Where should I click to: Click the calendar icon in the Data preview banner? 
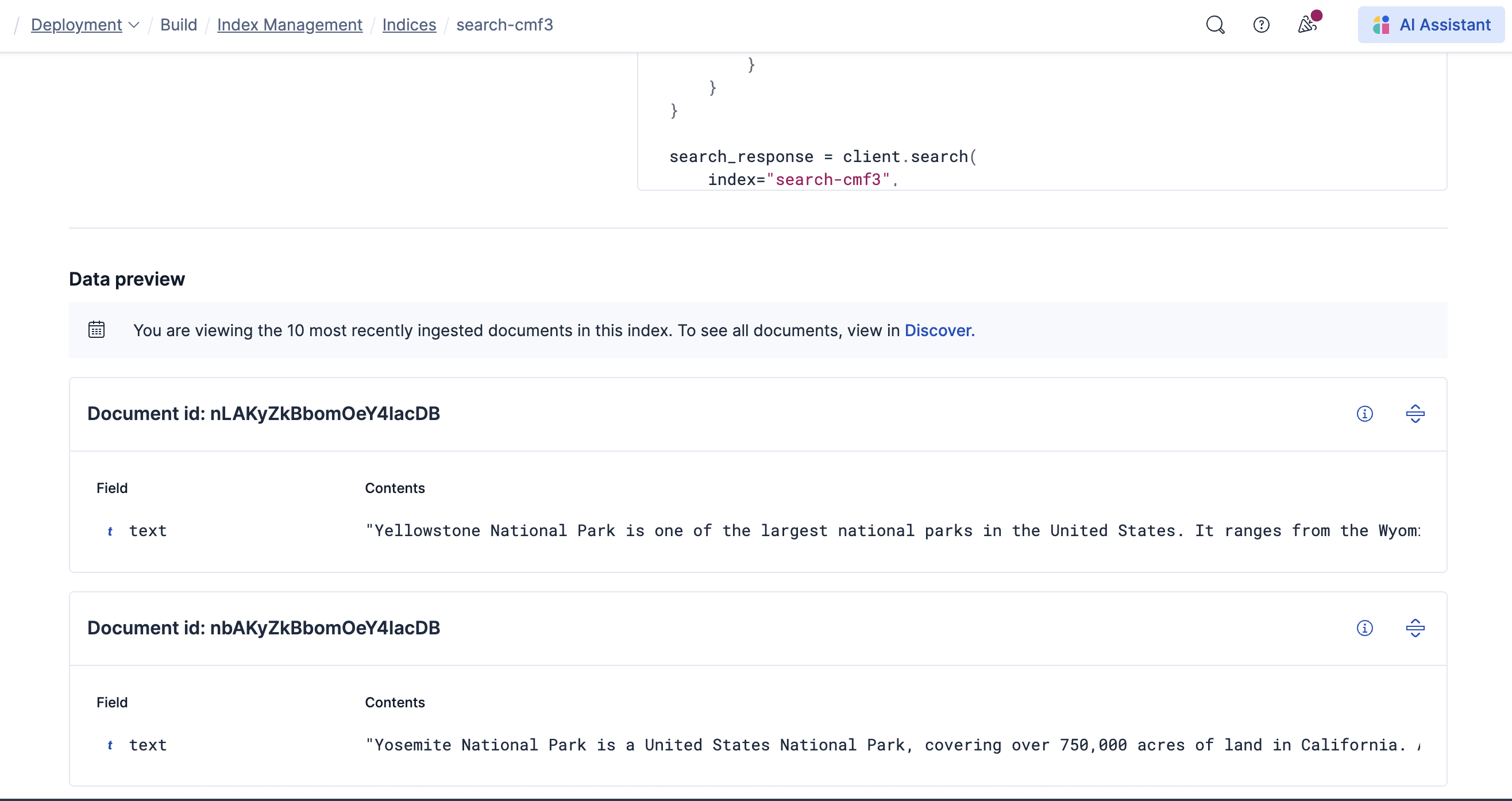pyautogui.click(x=97, y=329)
